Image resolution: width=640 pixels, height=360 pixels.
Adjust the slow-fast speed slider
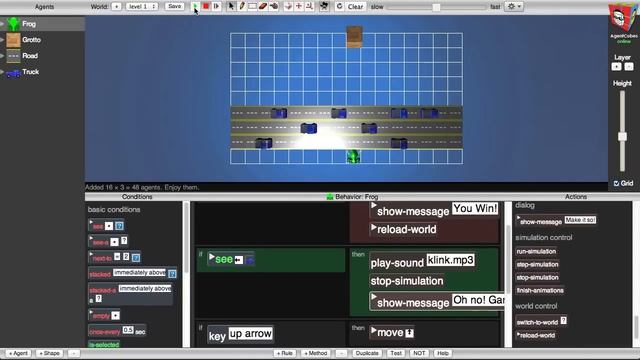coord(436,7)
